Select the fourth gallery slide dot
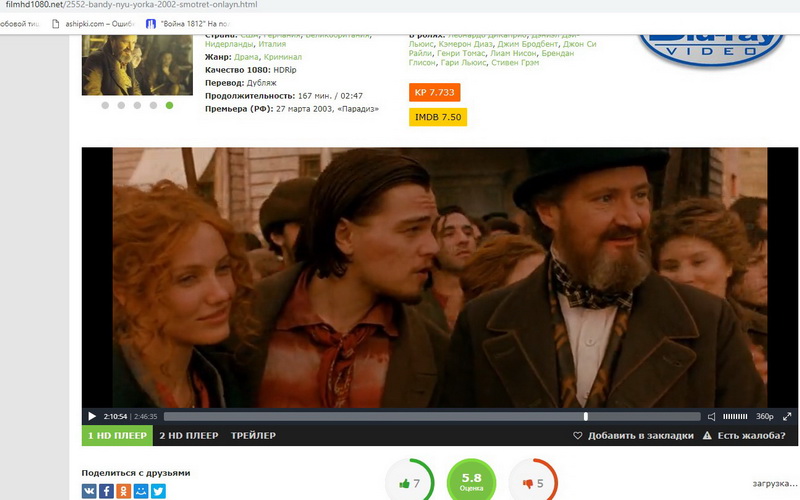 (x=153, y=105)
